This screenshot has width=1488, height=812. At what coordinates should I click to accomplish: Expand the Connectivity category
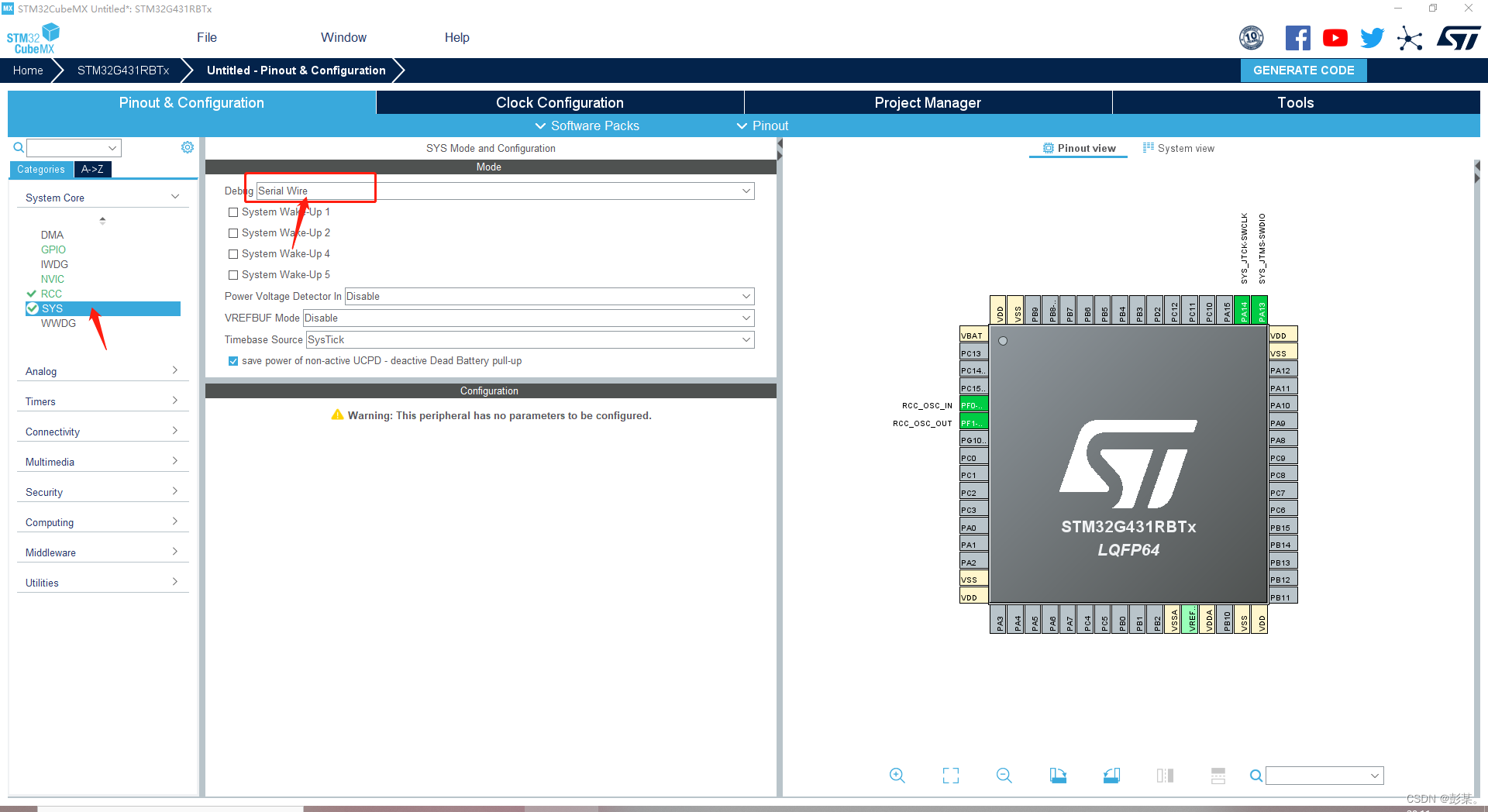tap(102, 432)
